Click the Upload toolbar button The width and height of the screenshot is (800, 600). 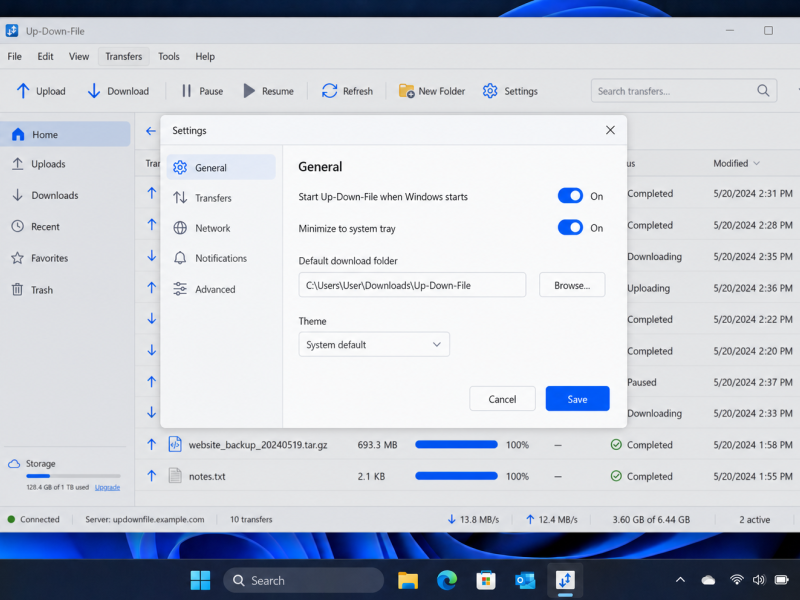[x=41, y=91]
